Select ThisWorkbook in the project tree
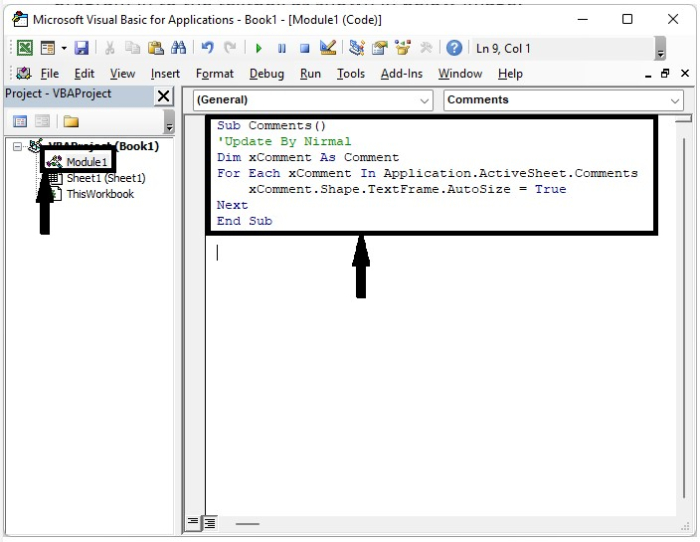700x542 pixels. point(100,194)
